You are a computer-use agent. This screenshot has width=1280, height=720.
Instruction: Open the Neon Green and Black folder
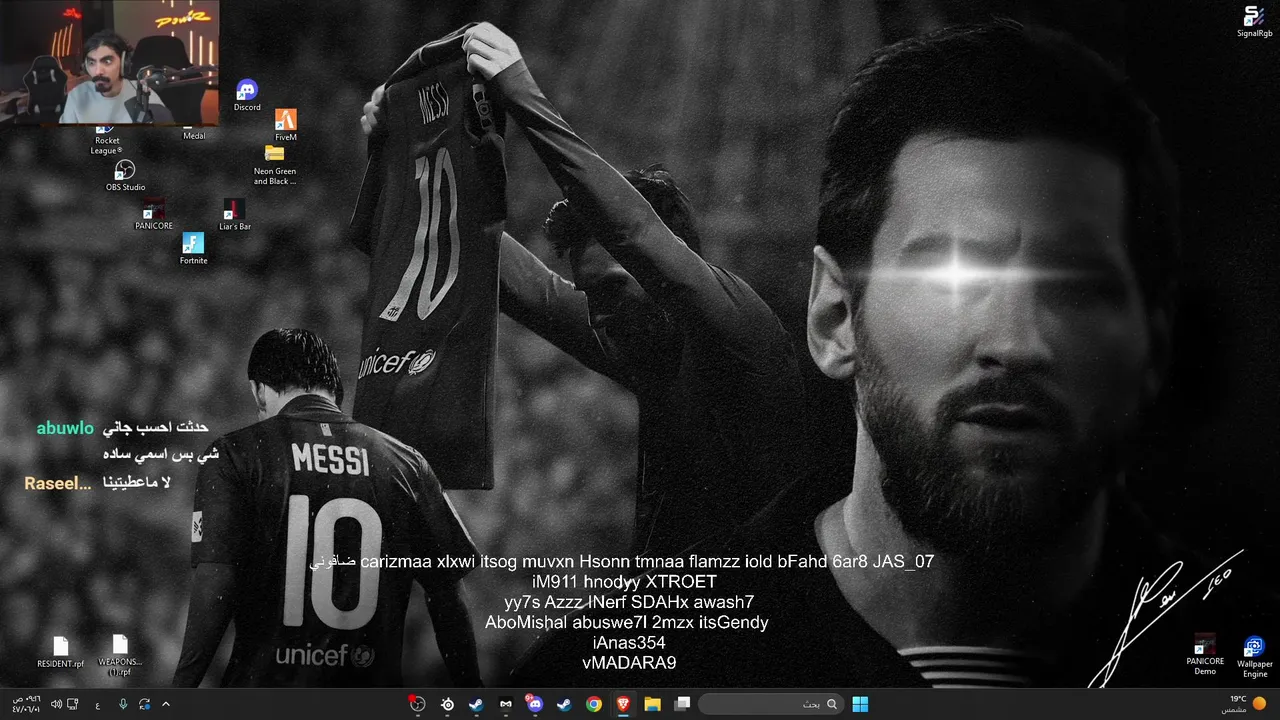tap(274, 165)
